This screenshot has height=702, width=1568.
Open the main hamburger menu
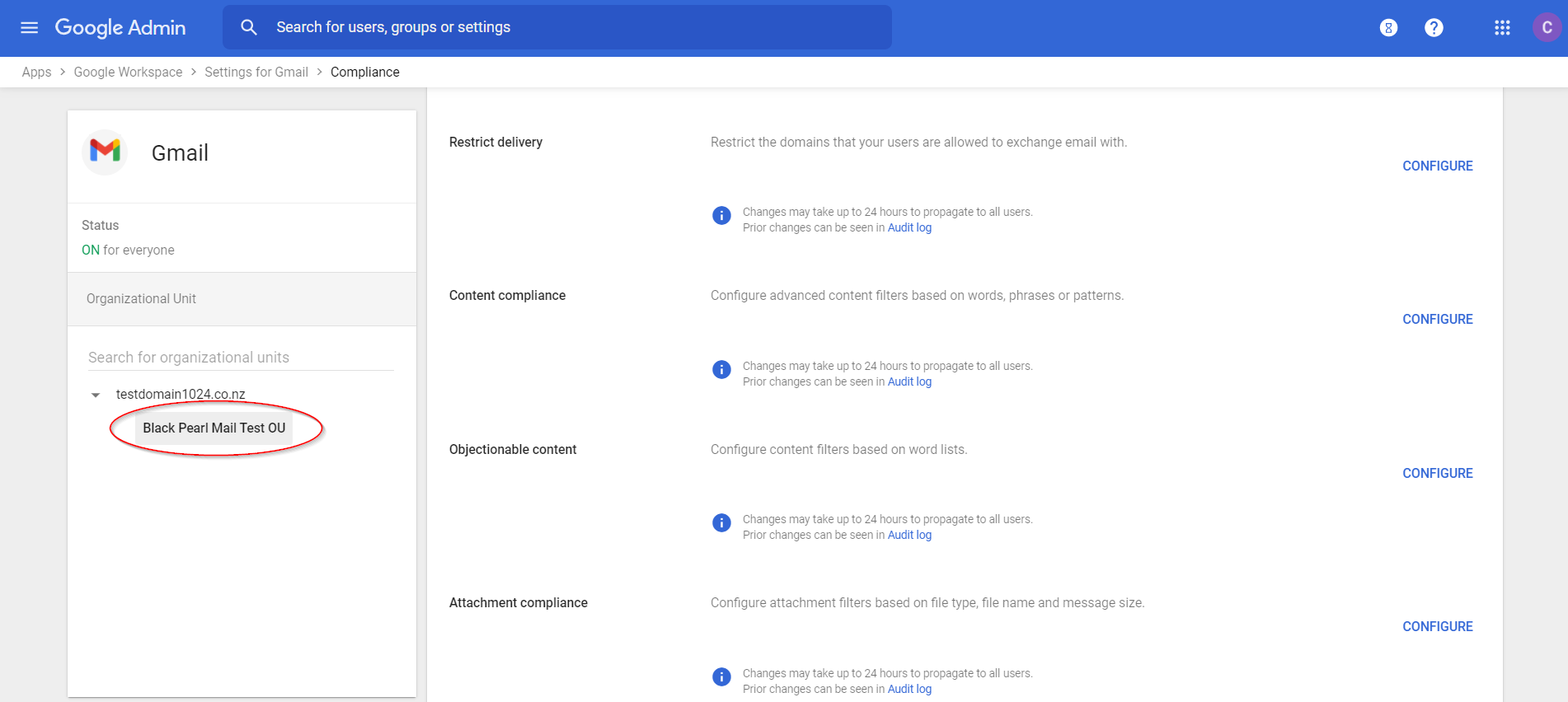(29, 27)
